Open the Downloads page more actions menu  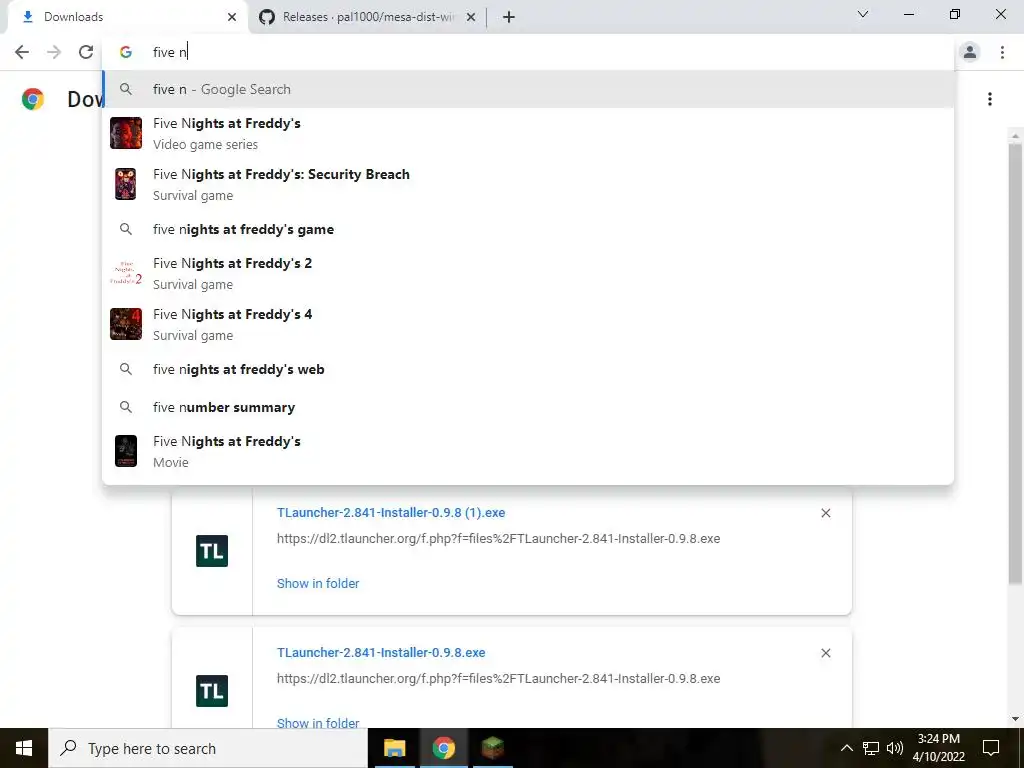pos(990,99)
